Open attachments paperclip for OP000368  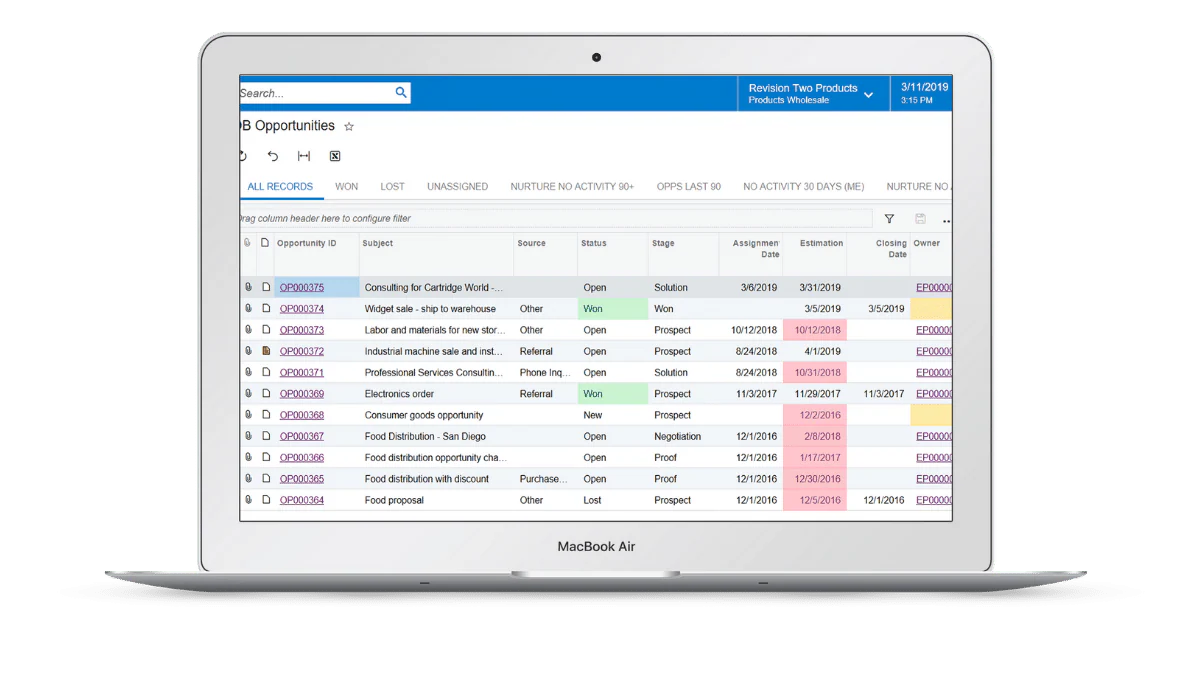pyautogui.click(x=248, y=415)
